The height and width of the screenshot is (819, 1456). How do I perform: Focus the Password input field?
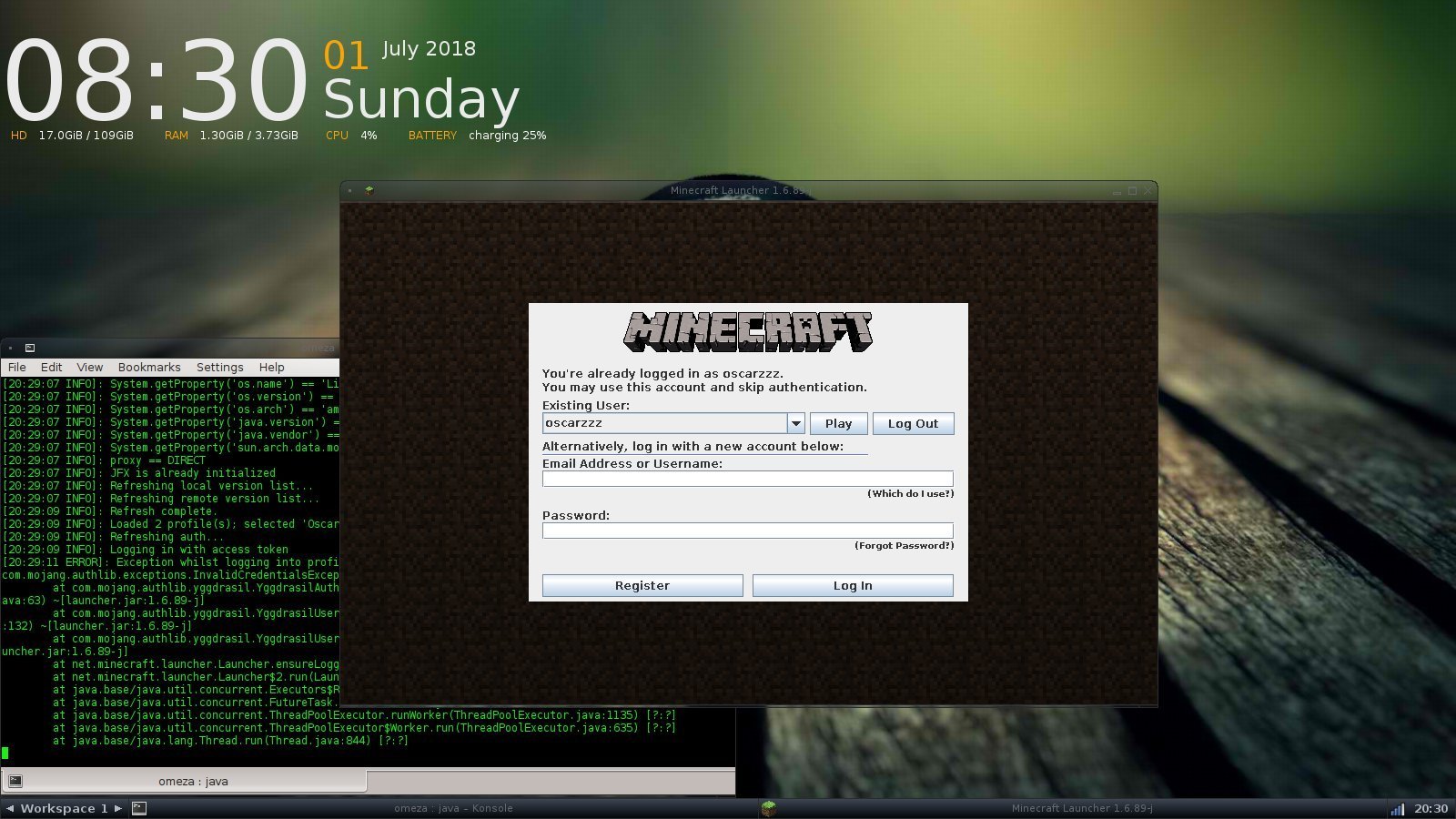coord(748,531)
